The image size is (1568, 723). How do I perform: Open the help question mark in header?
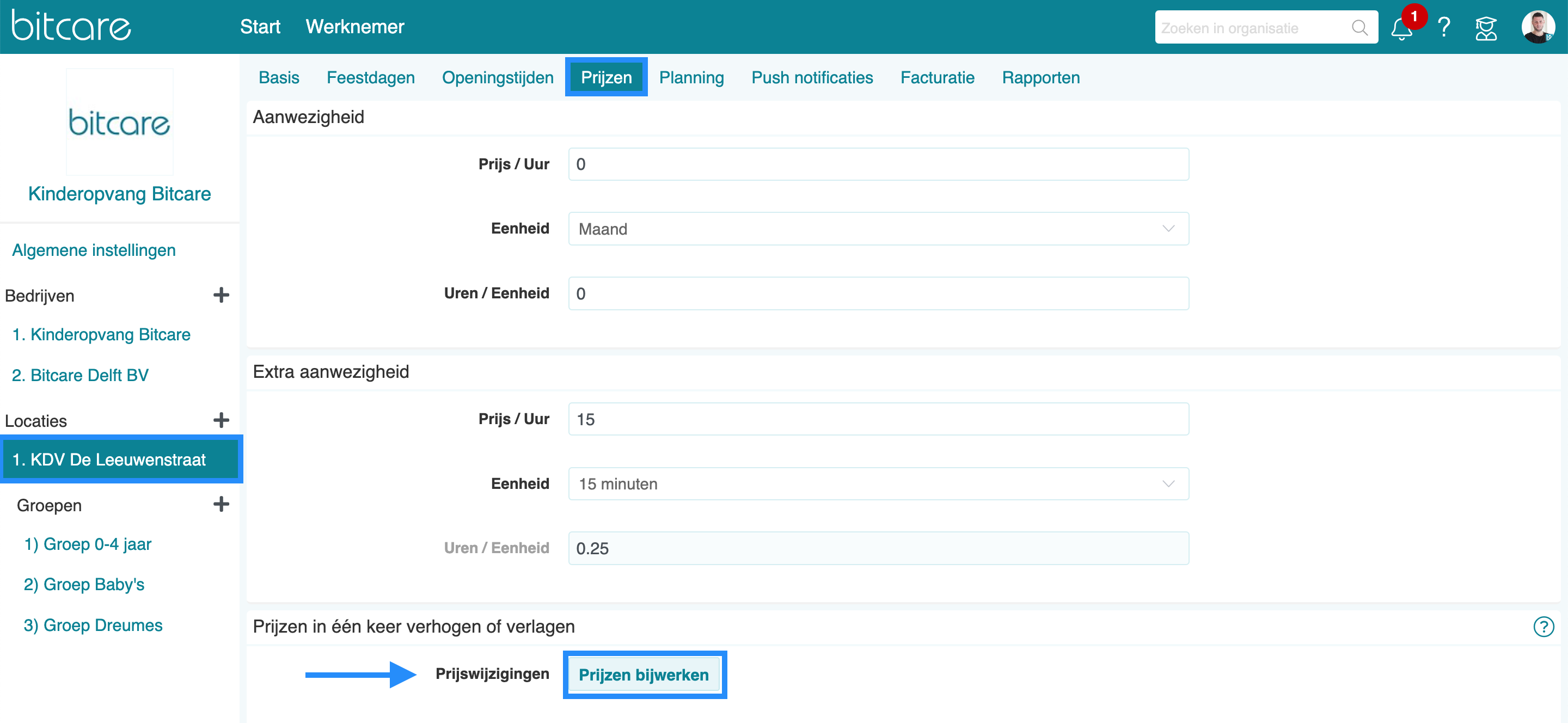coord(1443,28)
